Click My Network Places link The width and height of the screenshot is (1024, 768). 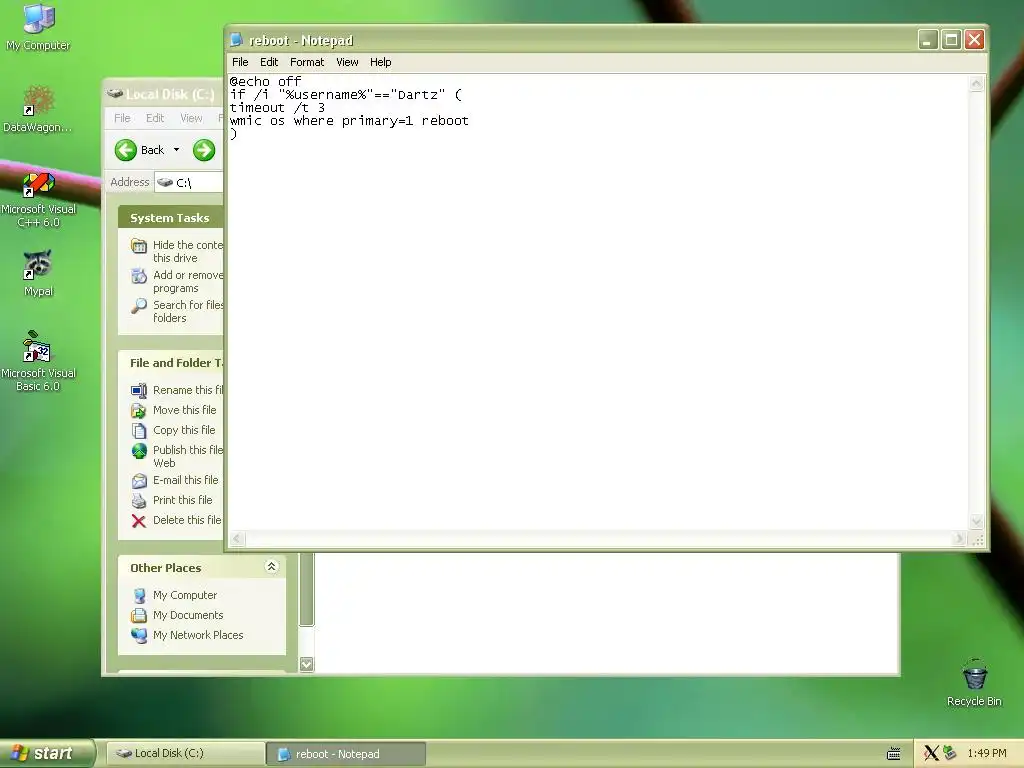[198, 635]
